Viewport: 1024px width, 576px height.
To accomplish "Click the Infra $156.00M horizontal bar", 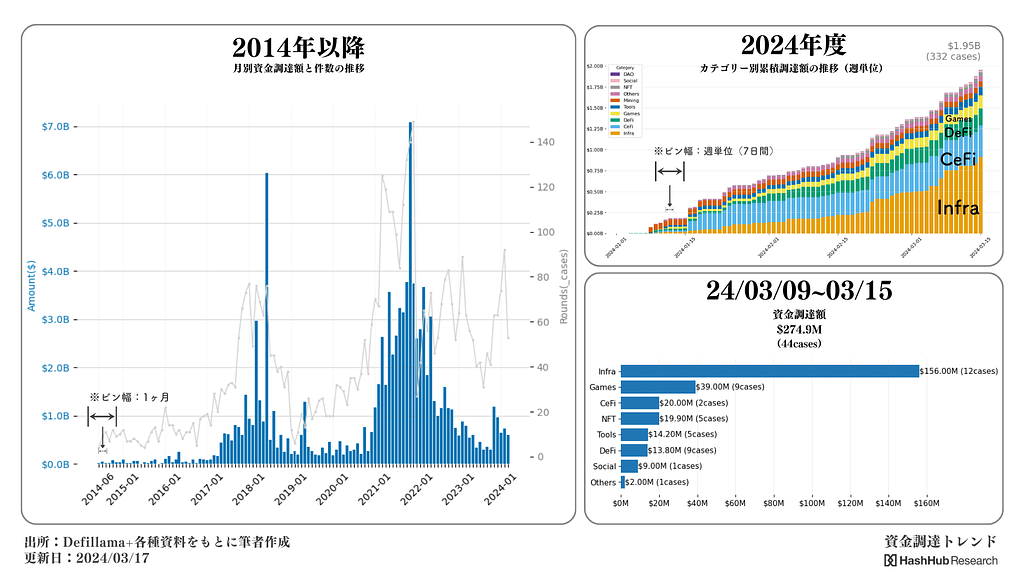I will point(770,371).
